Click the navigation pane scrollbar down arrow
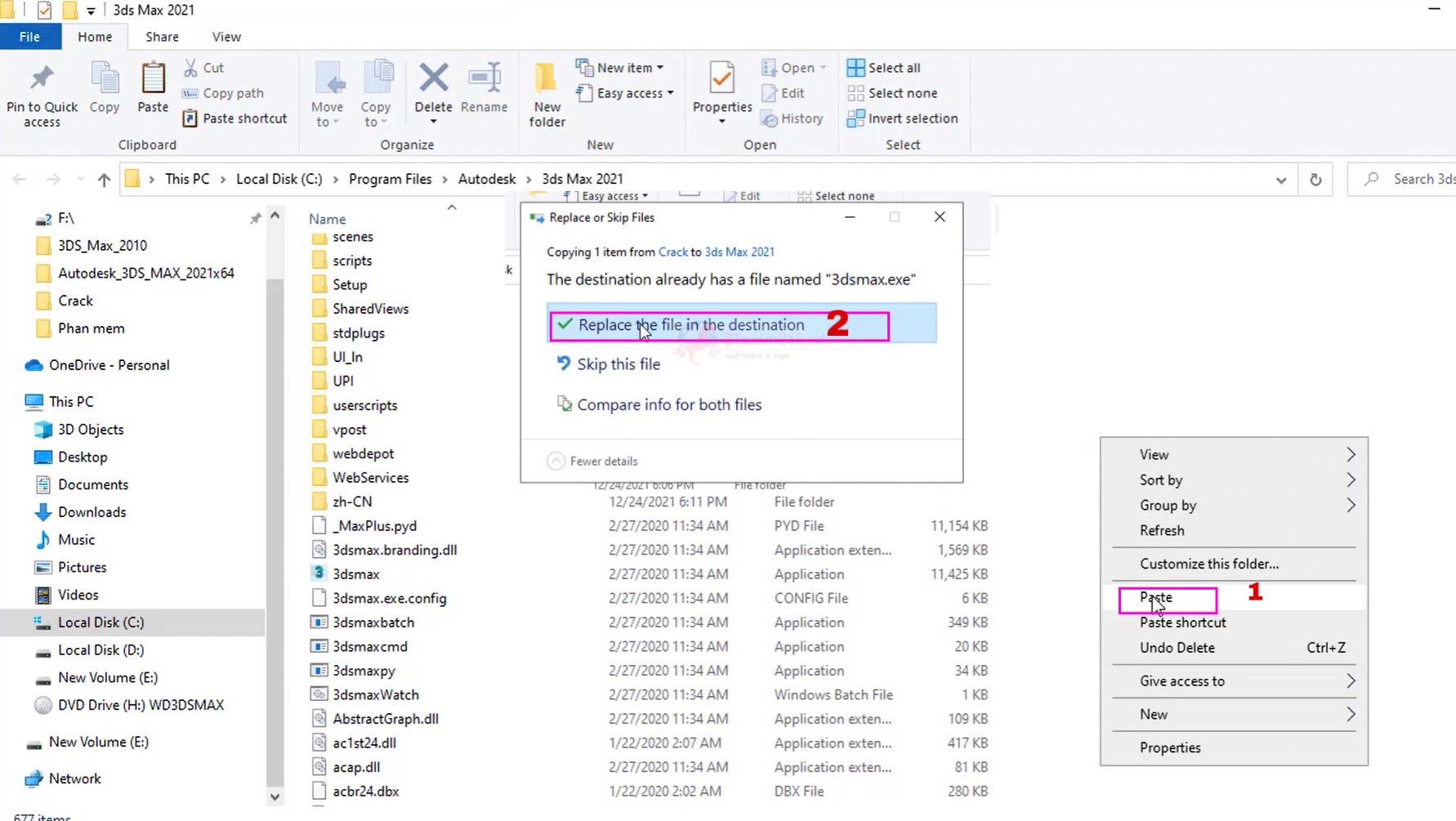 275,796
